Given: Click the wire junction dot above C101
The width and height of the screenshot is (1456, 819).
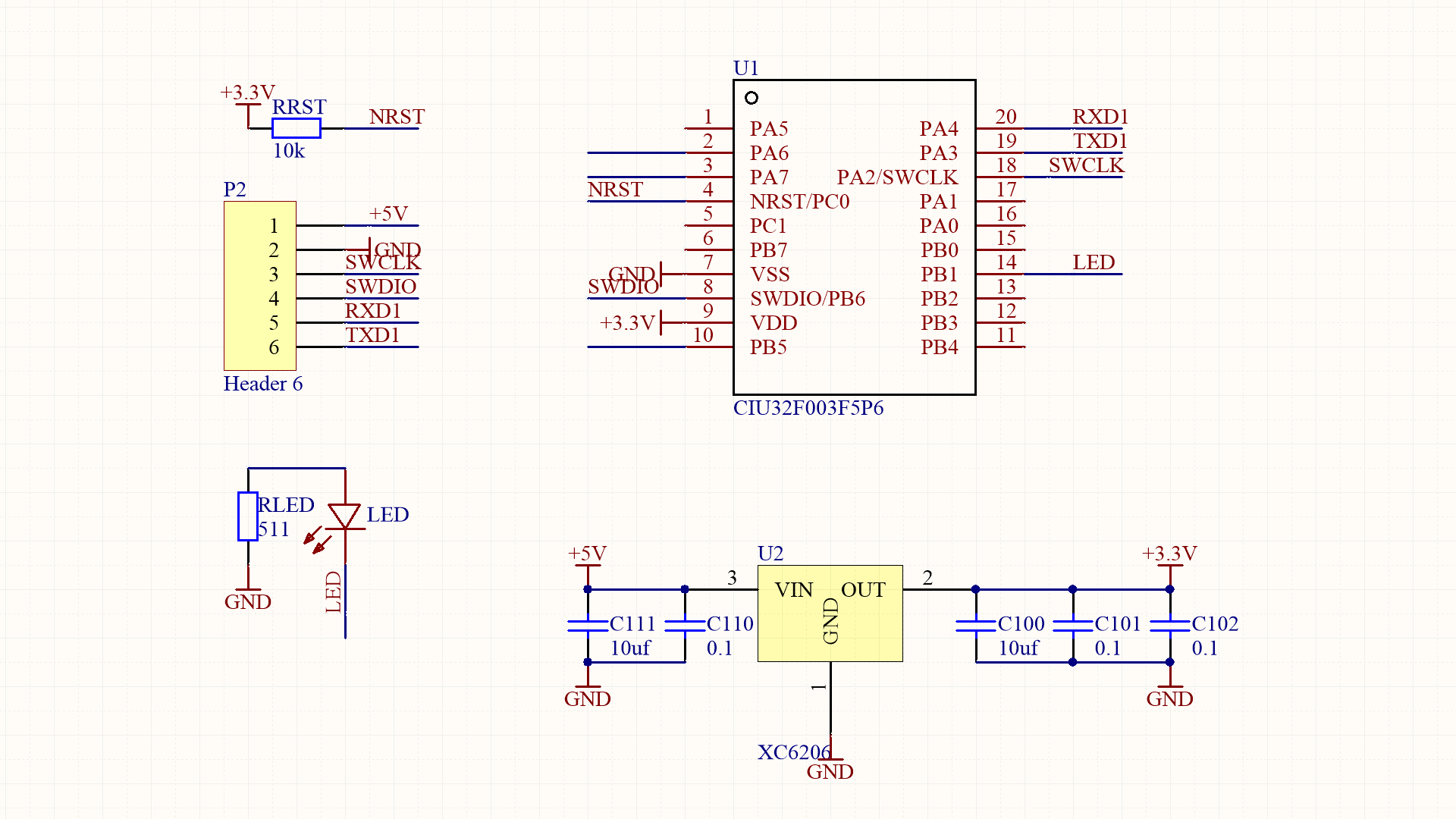Looking at the screenshot, I should [x=1073, y=589].
